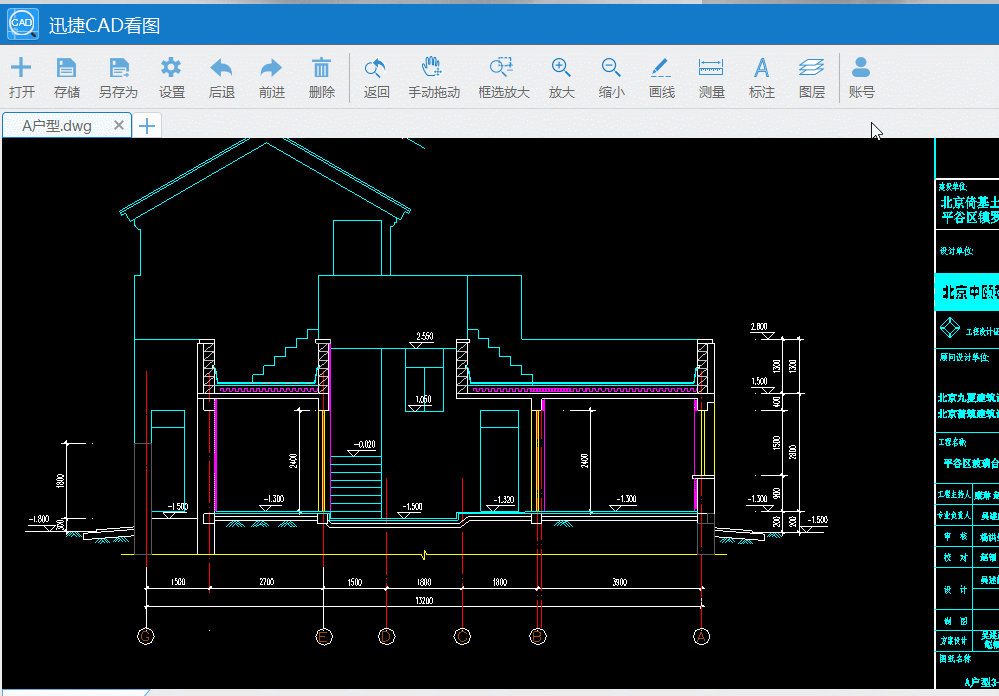The width and height of the screenshot is (999, 696).
Task: Select the 删除 delete tool
Action: tap(321, 77)
